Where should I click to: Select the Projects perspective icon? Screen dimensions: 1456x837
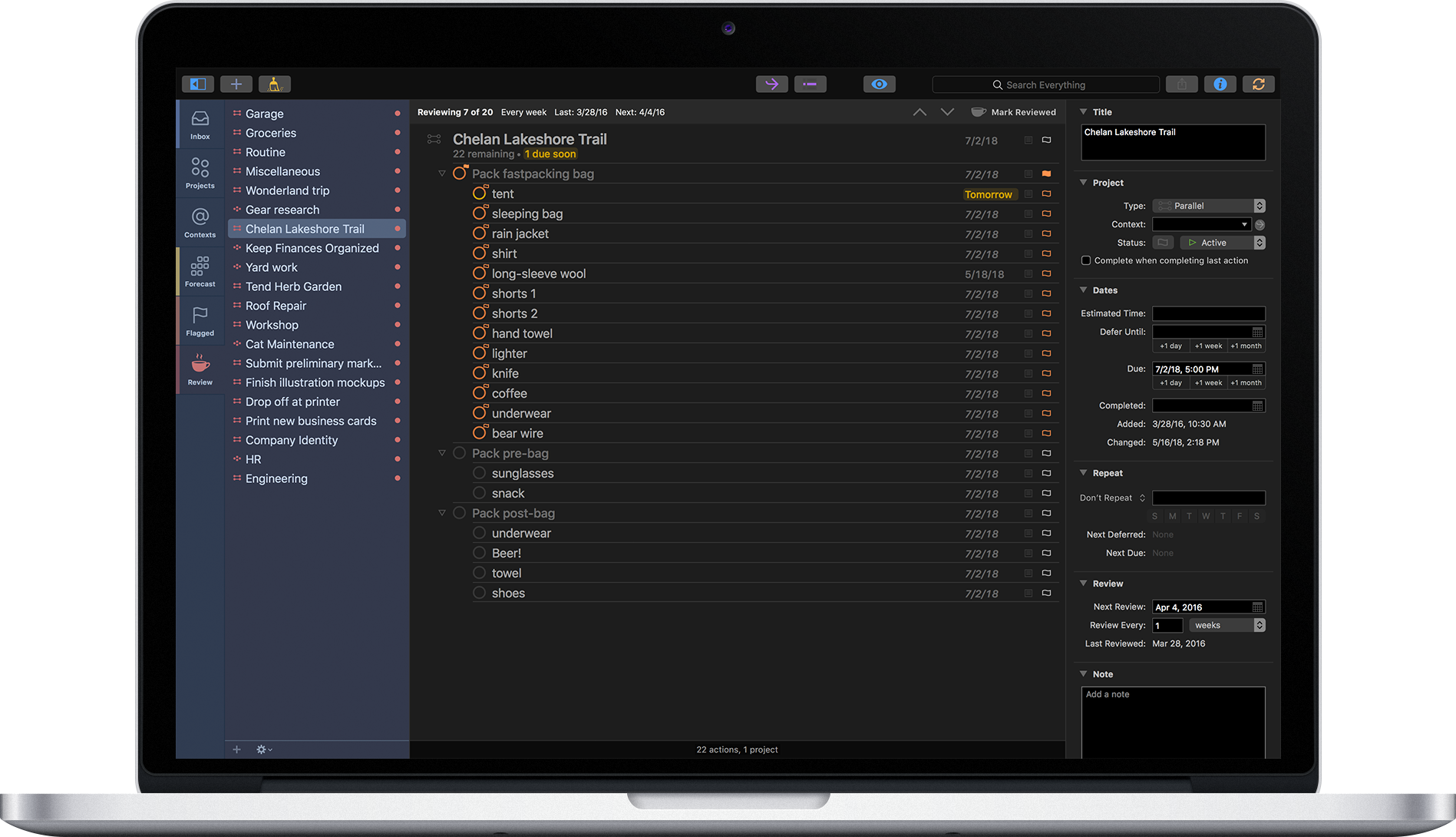200,172
